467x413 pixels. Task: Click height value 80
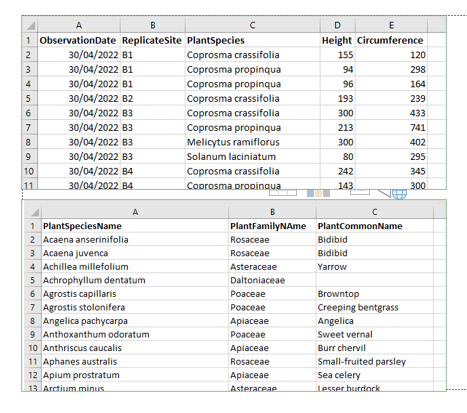pyautogui.click(x=338, y=157)
